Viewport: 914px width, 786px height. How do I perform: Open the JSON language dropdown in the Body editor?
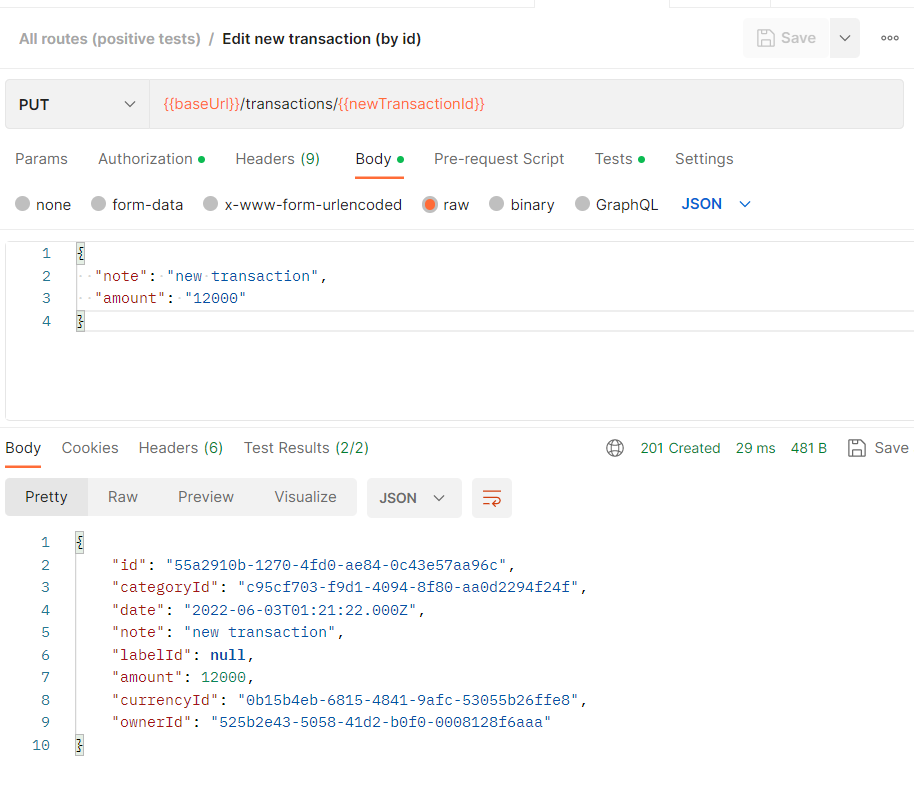pyautogui.click(x=714, y=204)
